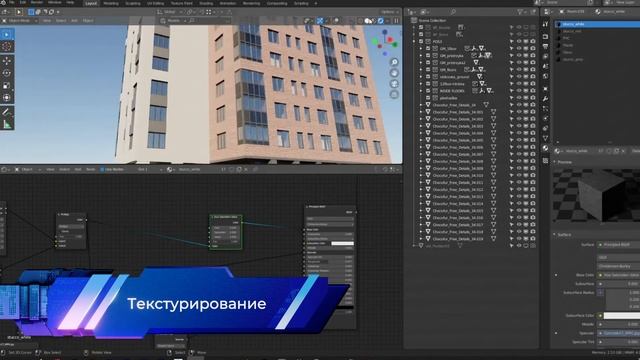Toggle selectable arrow for Chocofur_Free_Details_34.015

[x=511, y=211]
